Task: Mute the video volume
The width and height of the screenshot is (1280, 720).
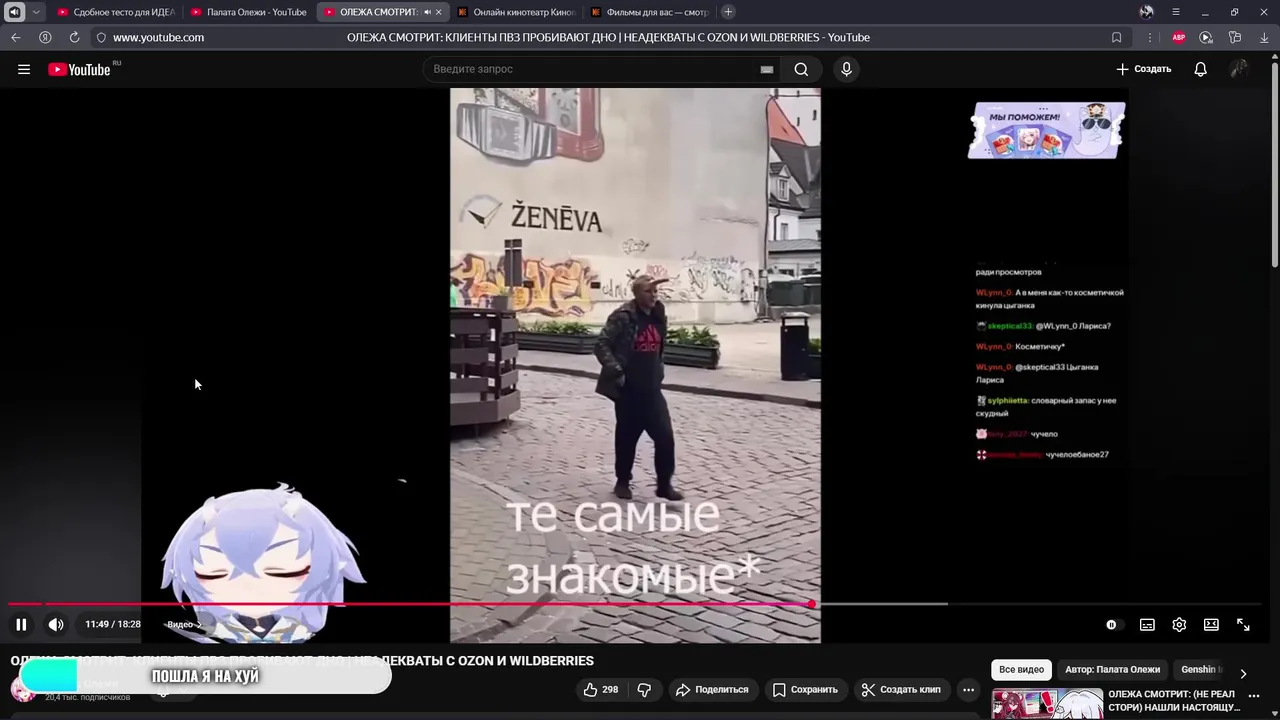Action: click(56, 624)
